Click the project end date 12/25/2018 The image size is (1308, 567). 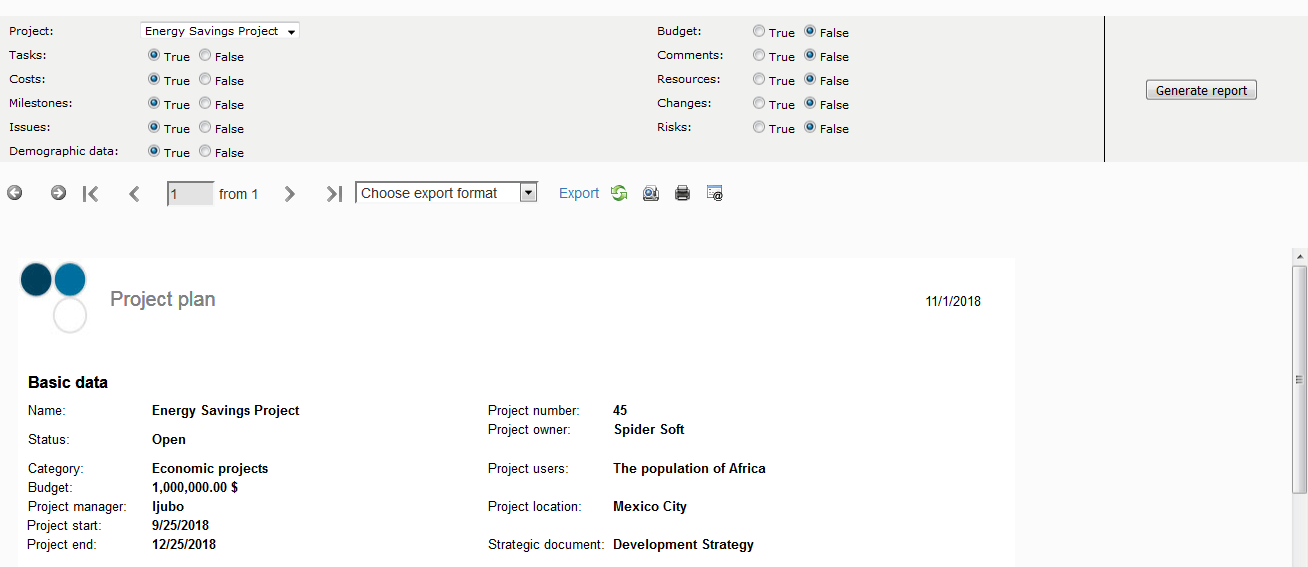(x=184, y=544)
